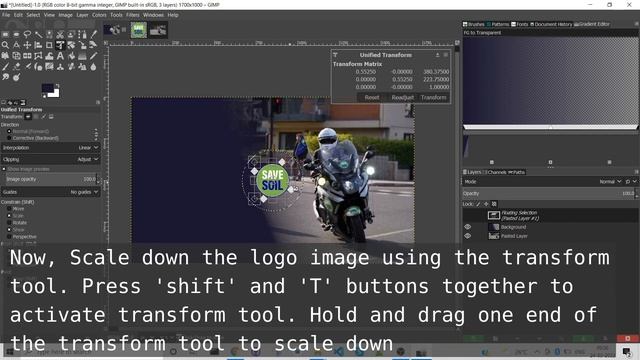This screenshot has height=360, width=640.
Task: Select the Dodge/Burn tool
Action: click(x=16, y=77)
